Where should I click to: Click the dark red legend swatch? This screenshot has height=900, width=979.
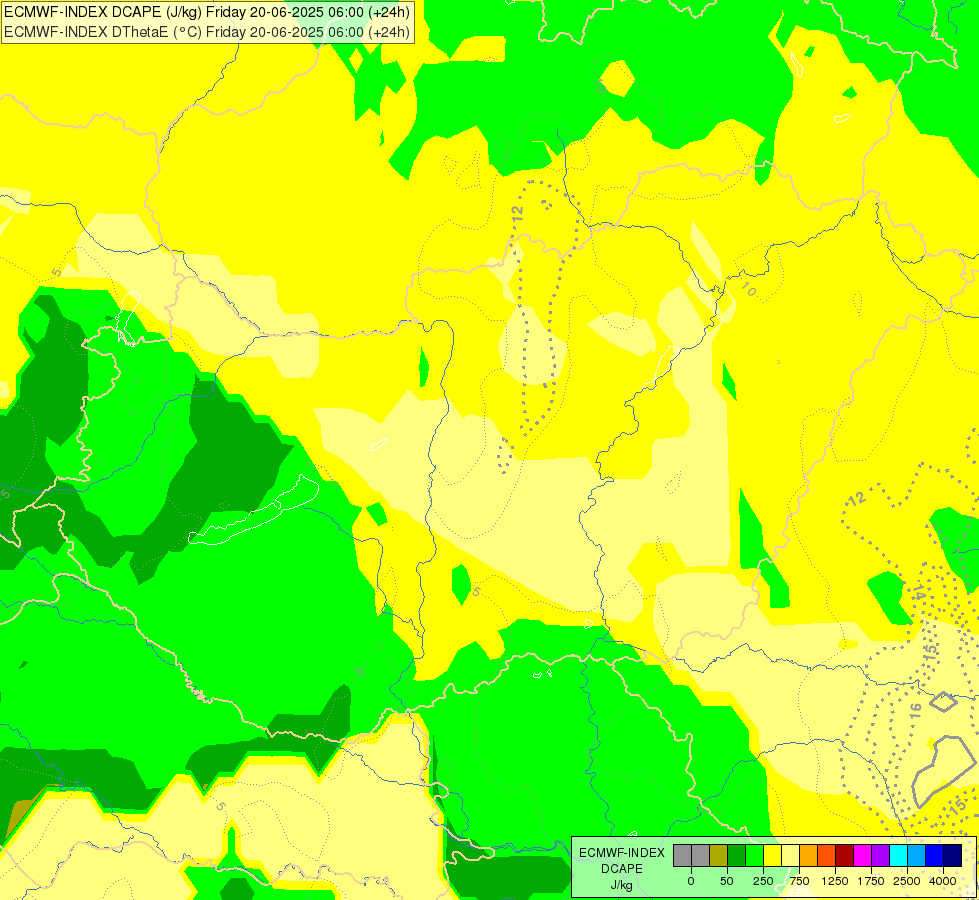click(845, 855)
